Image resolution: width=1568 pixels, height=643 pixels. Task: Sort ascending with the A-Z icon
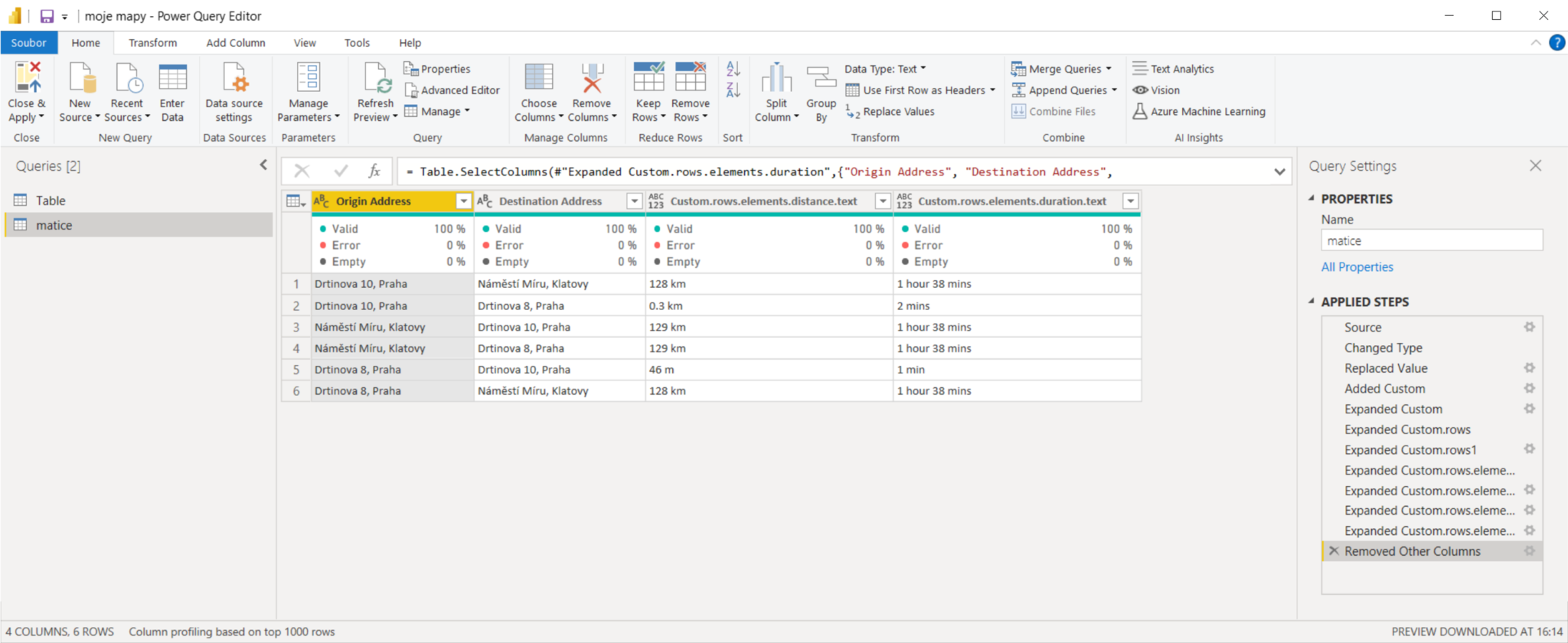tap(733, 70)
